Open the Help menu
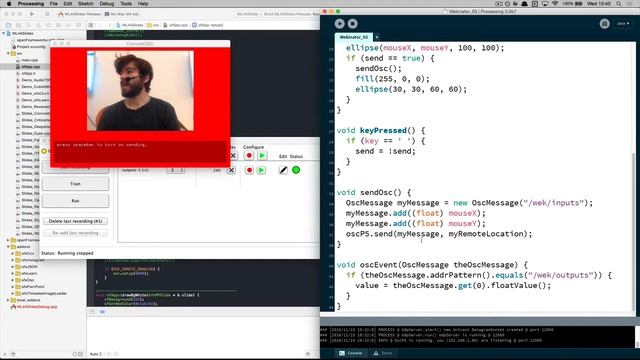This screenshot has height=360, width=640. click(x=143, y=4)
